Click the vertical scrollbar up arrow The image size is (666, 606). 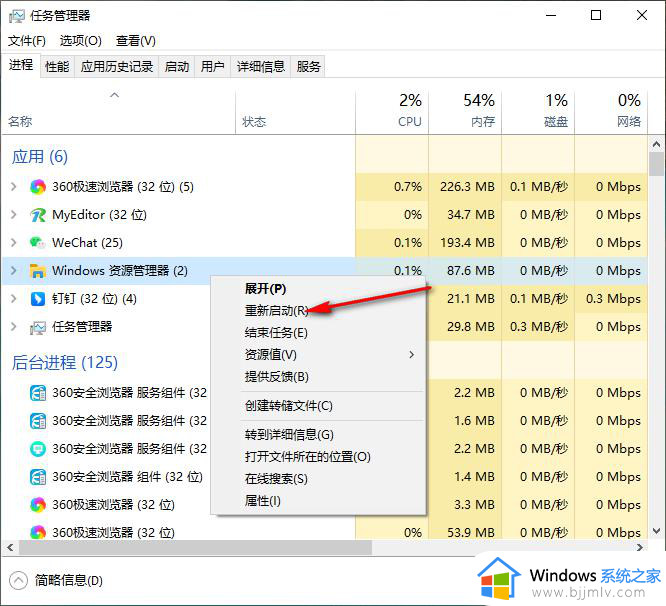(657, 144)
